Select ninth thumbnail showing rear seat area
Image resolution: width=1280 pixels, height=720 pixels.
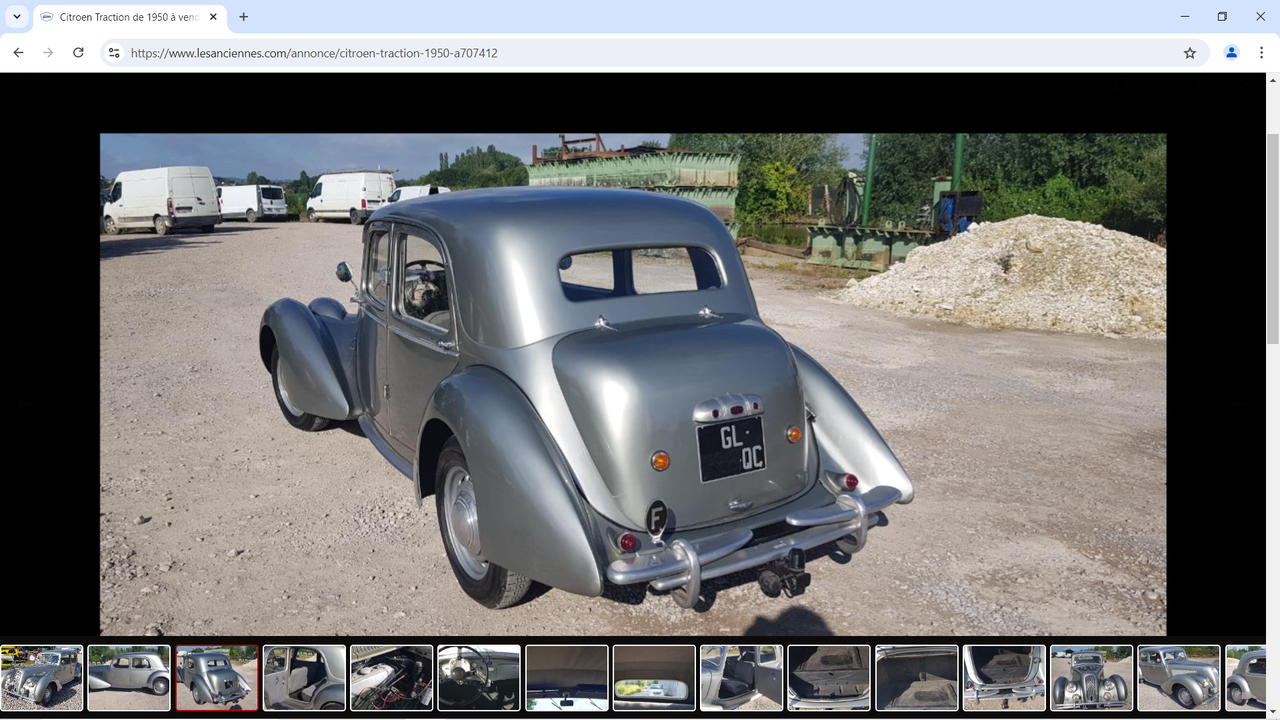[742, 678]
